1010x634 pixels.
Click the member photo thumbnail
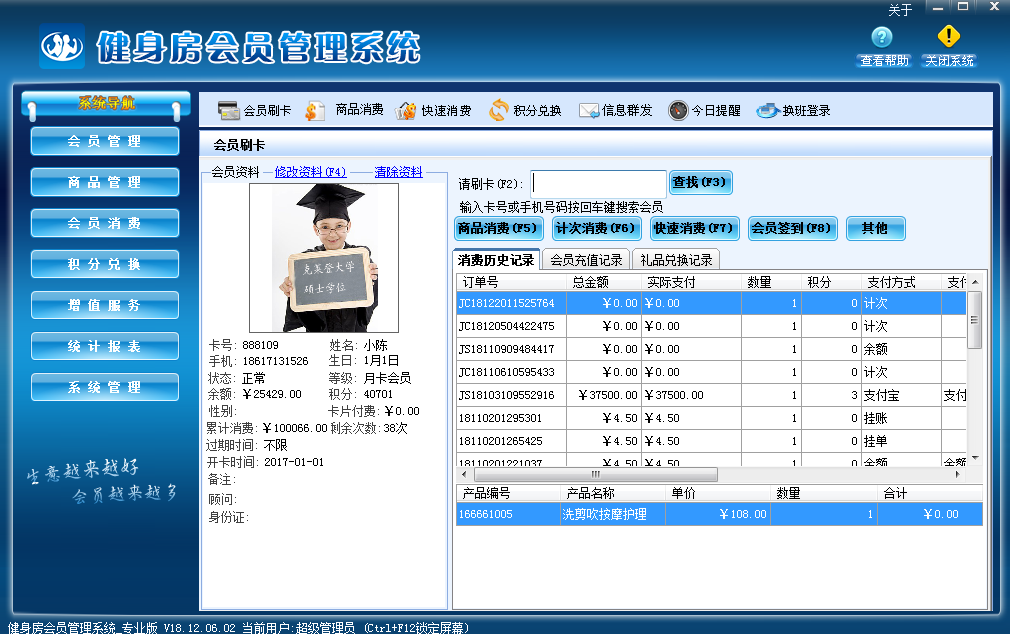324,258
